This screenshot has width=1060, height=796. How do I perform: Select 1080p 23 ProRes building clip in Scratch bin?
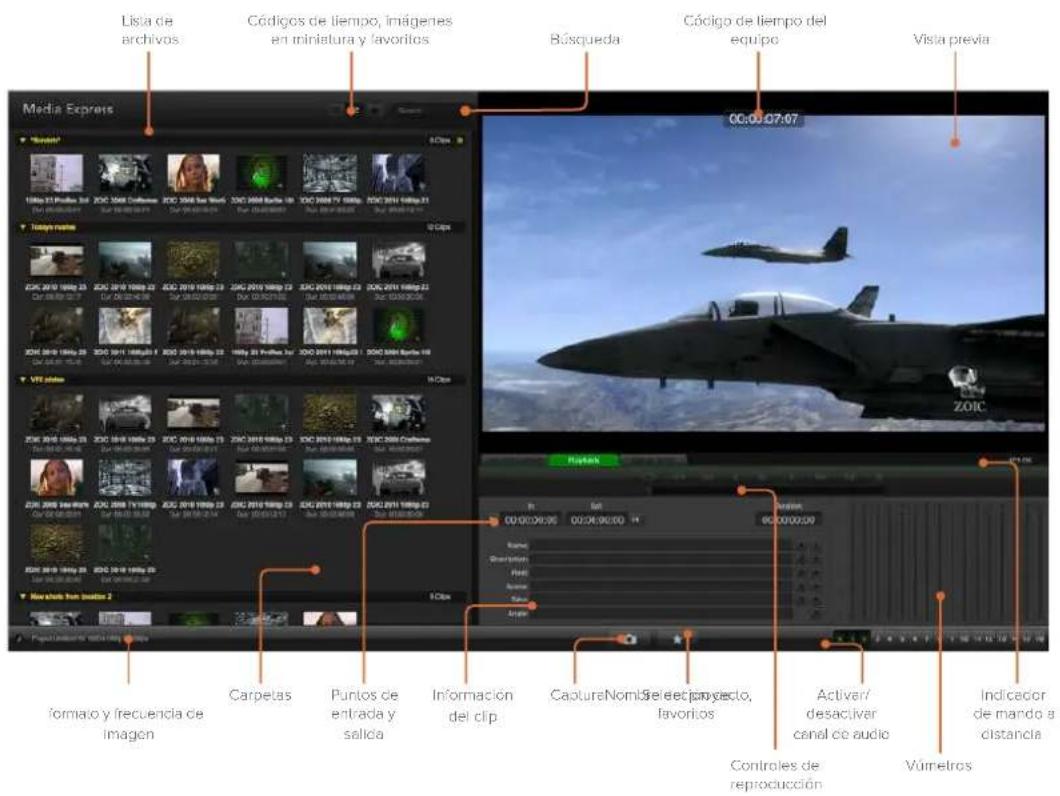point(57,173)
